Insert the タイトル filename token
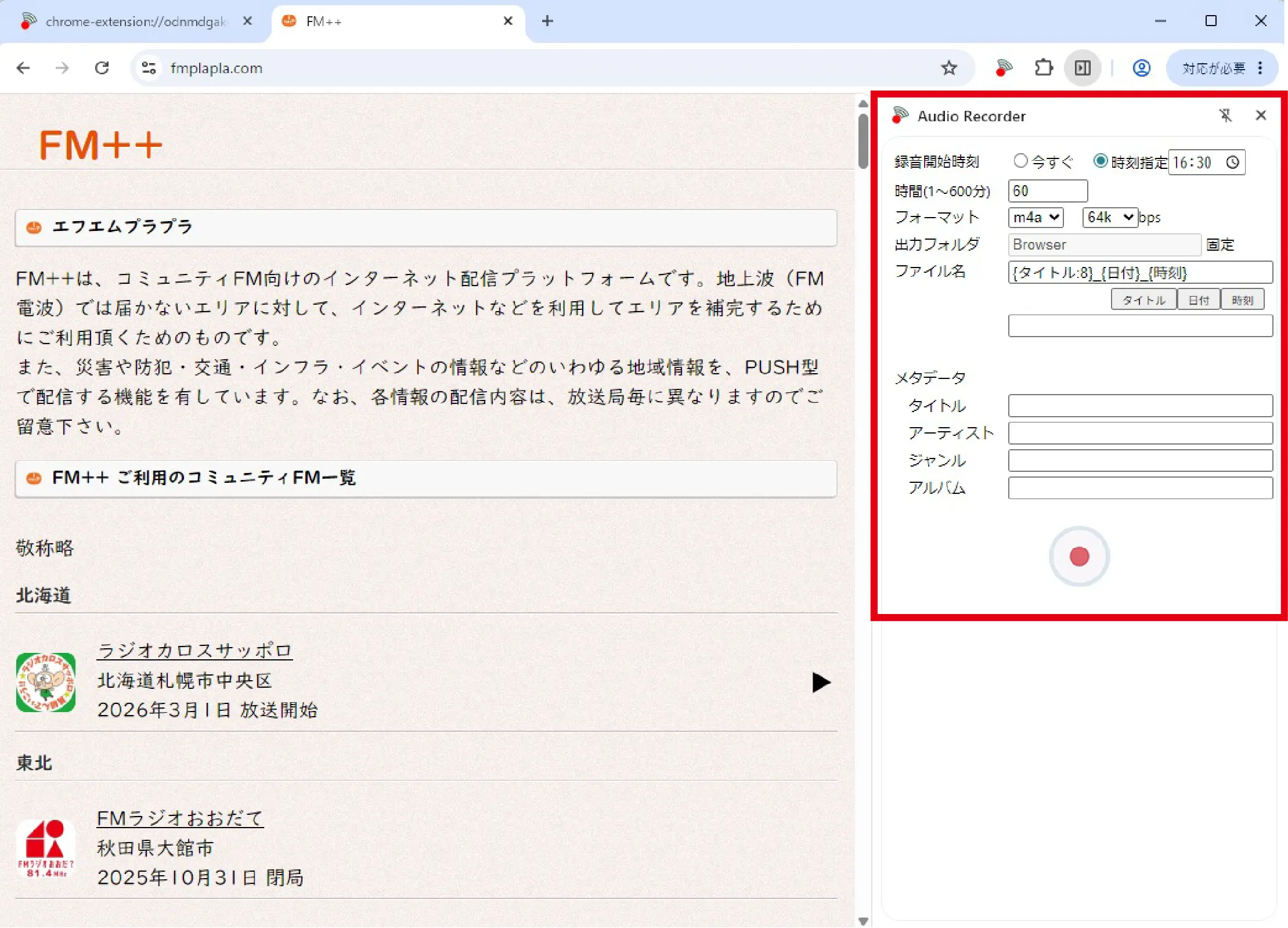 tap(1143, 300)
